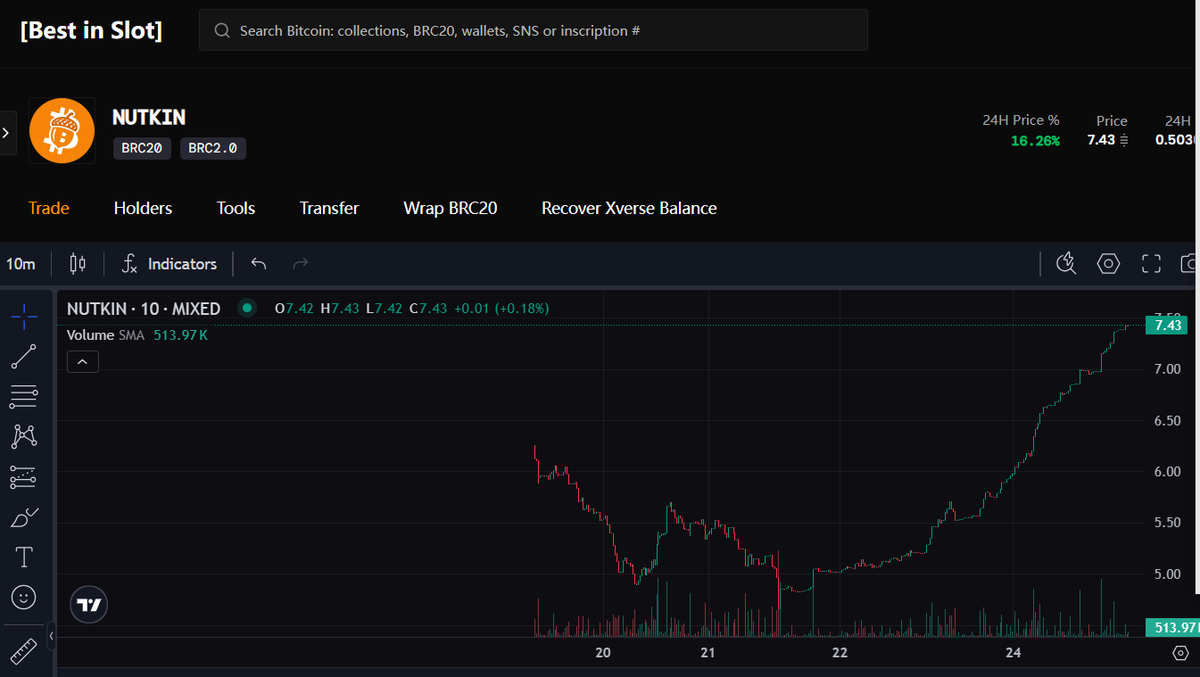Image resolution: width=1200 pixels, height=677 pixels.
Task: Collapse the drawing toolbar handle
Action: click(51, 634)
